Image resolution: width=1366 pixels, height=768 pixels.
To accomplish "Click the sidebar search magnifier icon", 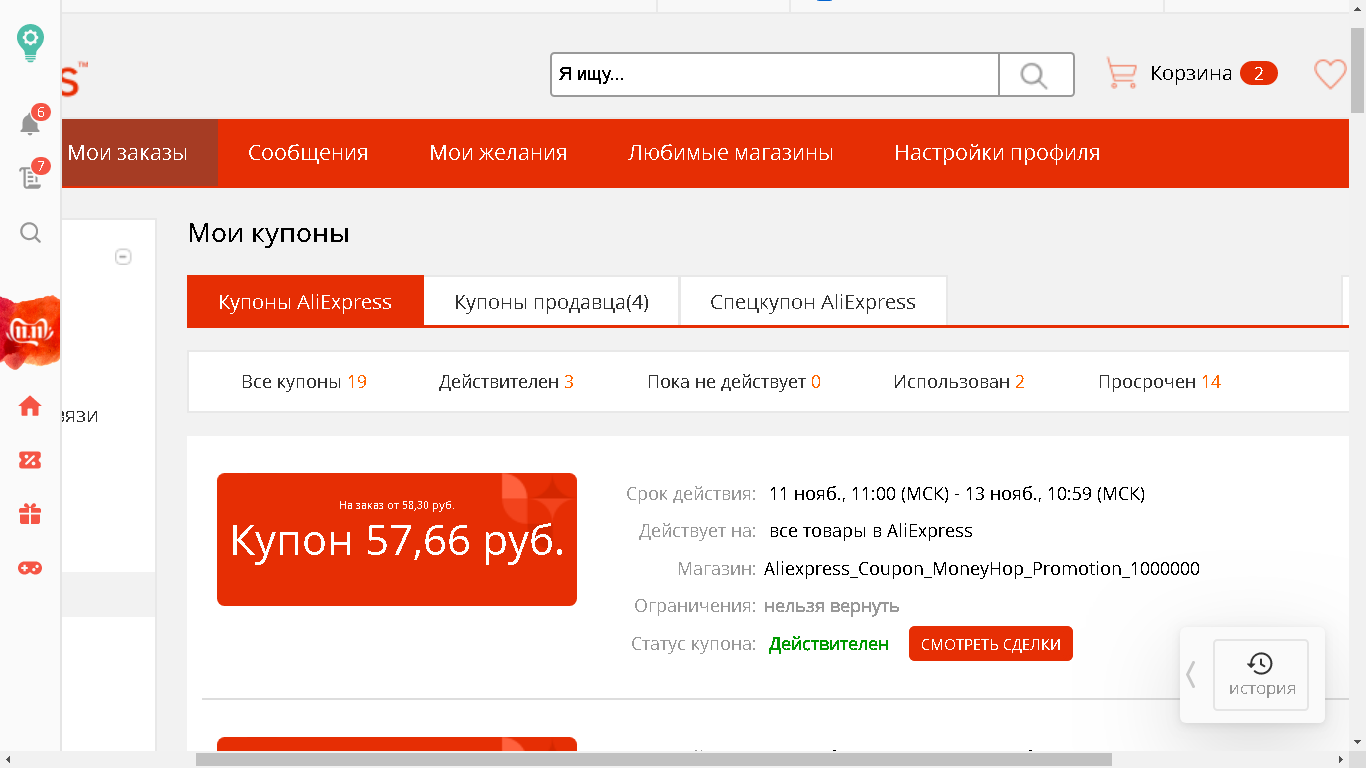I will click(31, 233).
